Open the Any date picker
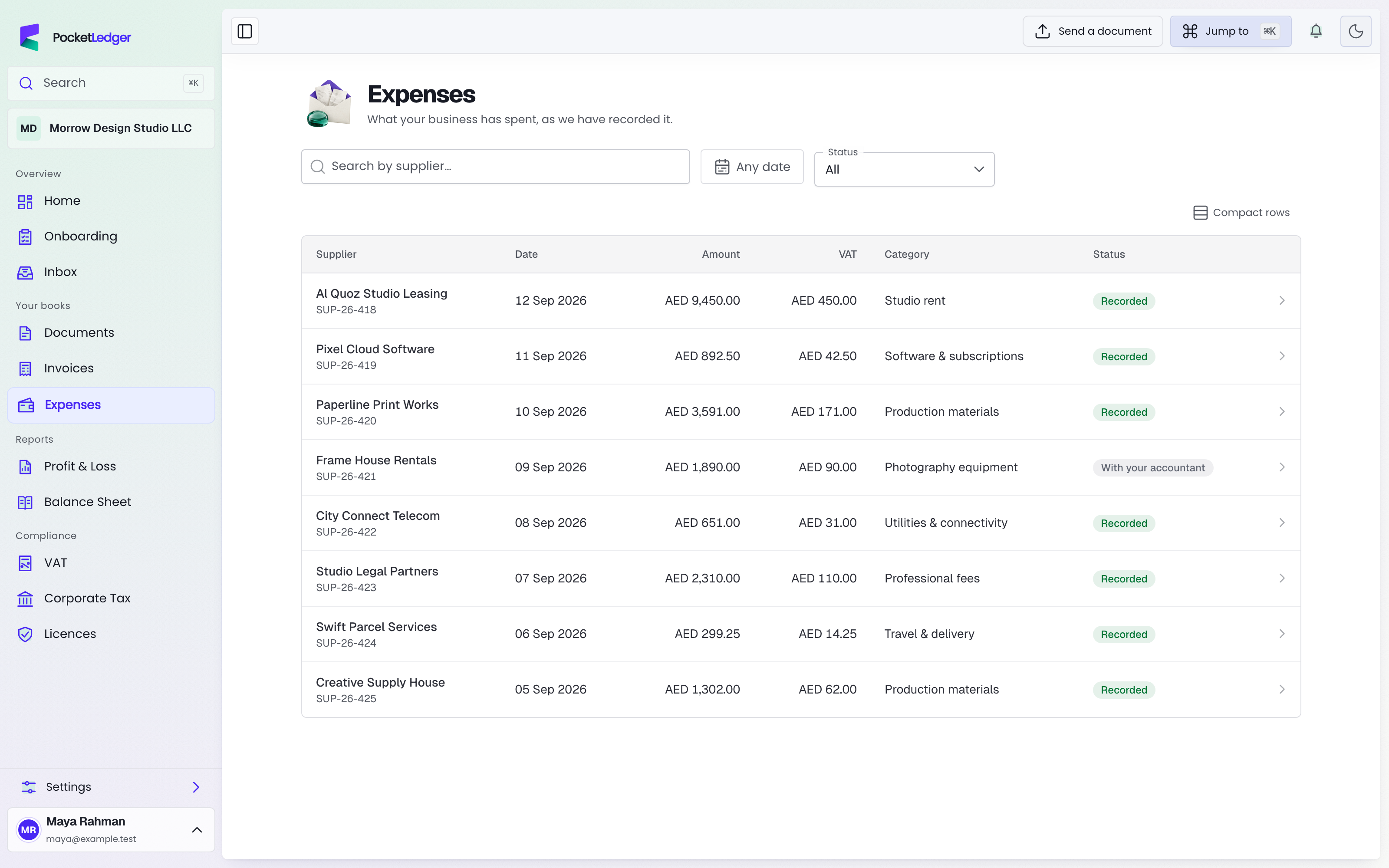 pyautogui.click(x=752, y=167)
